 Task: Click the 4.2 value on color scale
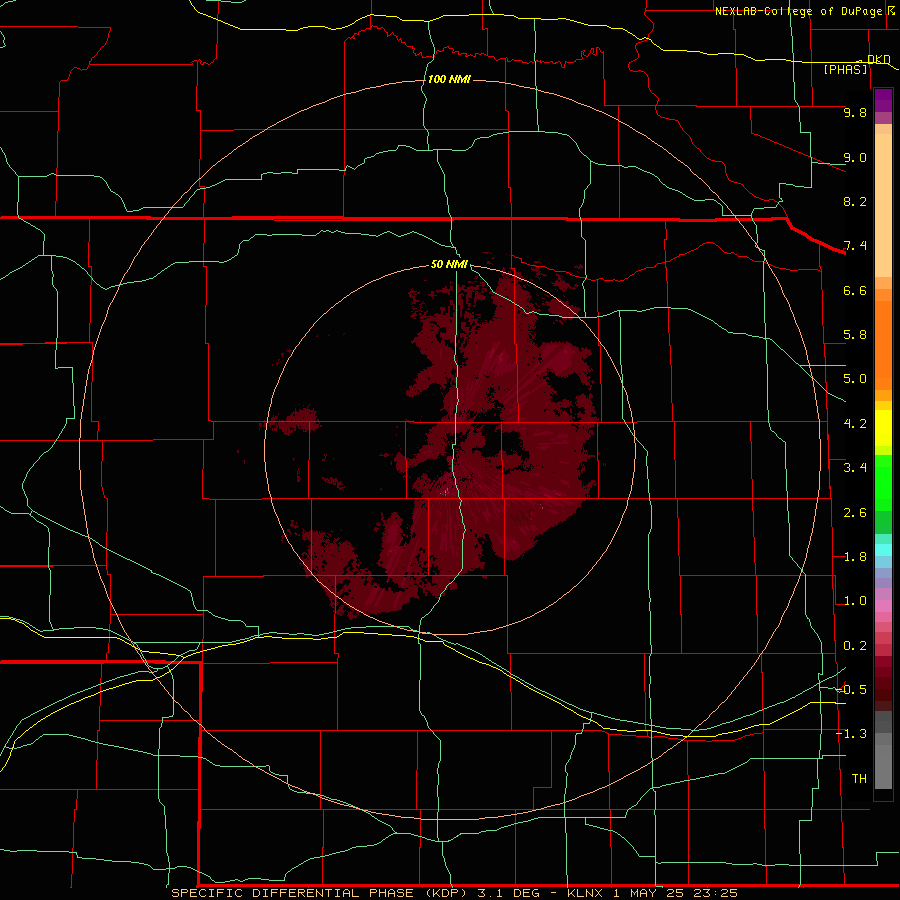point(855,424)
